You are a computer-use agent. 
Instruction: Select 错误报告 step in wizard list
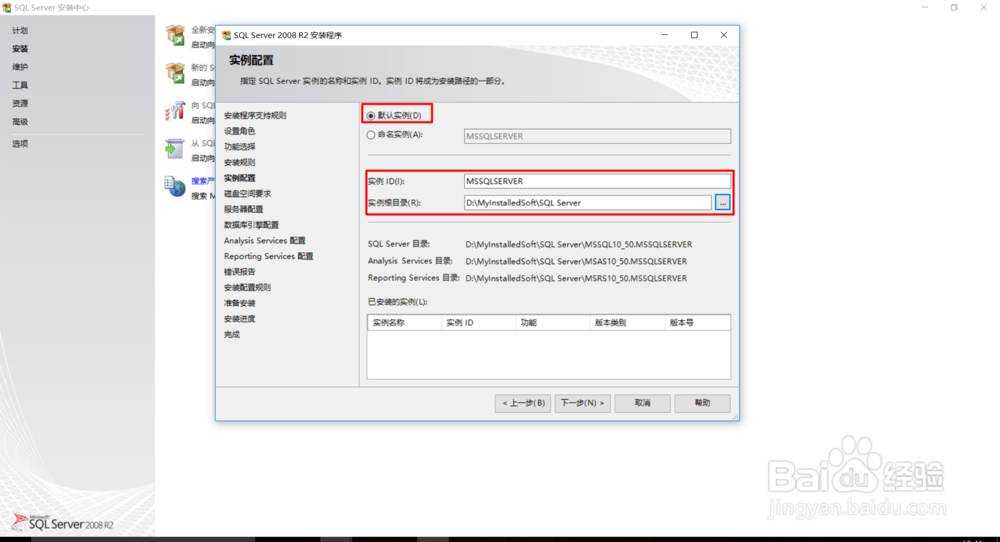[239, 272]
